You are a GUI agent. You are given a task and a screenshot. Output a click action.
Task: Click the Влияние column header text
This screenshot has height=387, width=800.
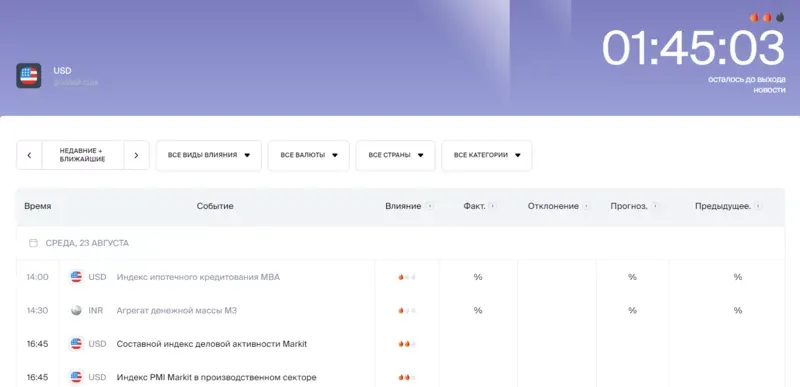click(403, 206)
